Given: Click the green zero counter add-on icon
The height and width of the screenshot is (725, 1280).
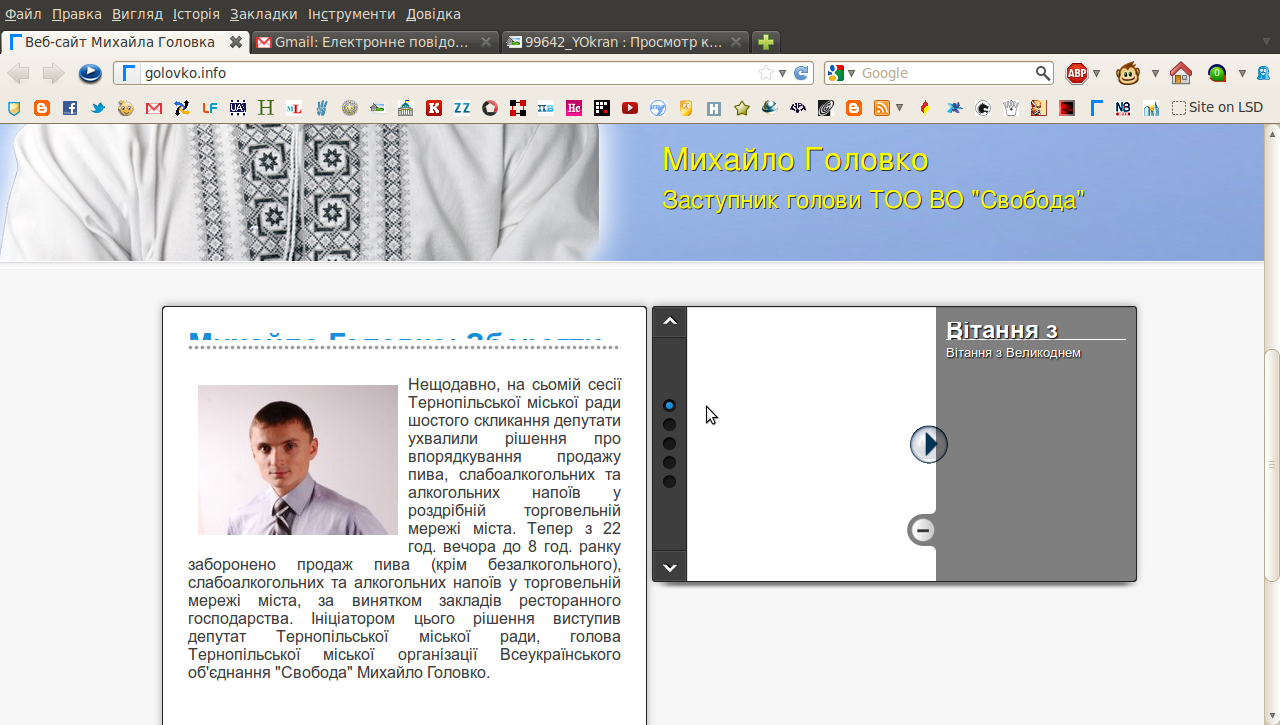Looking at the screenshot, I should 1217,73.
